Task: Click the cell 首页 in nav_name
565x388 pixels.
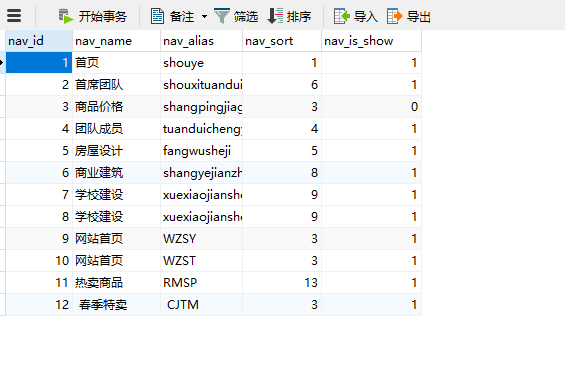Action: pos(116,63)
